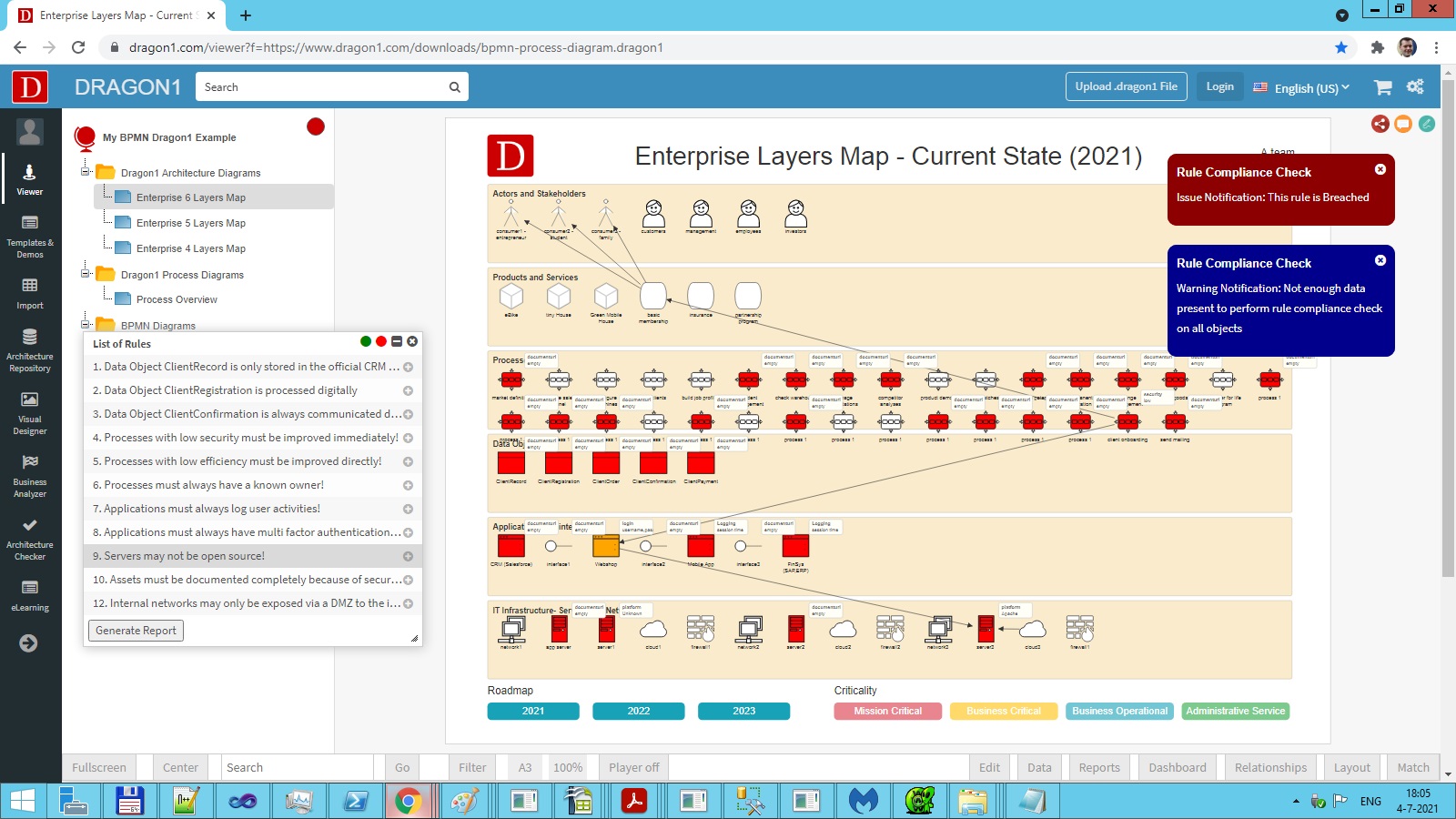Click the green dot in List of Rules header
Image resolution: width=1456 pixels, height=819 pixels.
tap(366, 341)
